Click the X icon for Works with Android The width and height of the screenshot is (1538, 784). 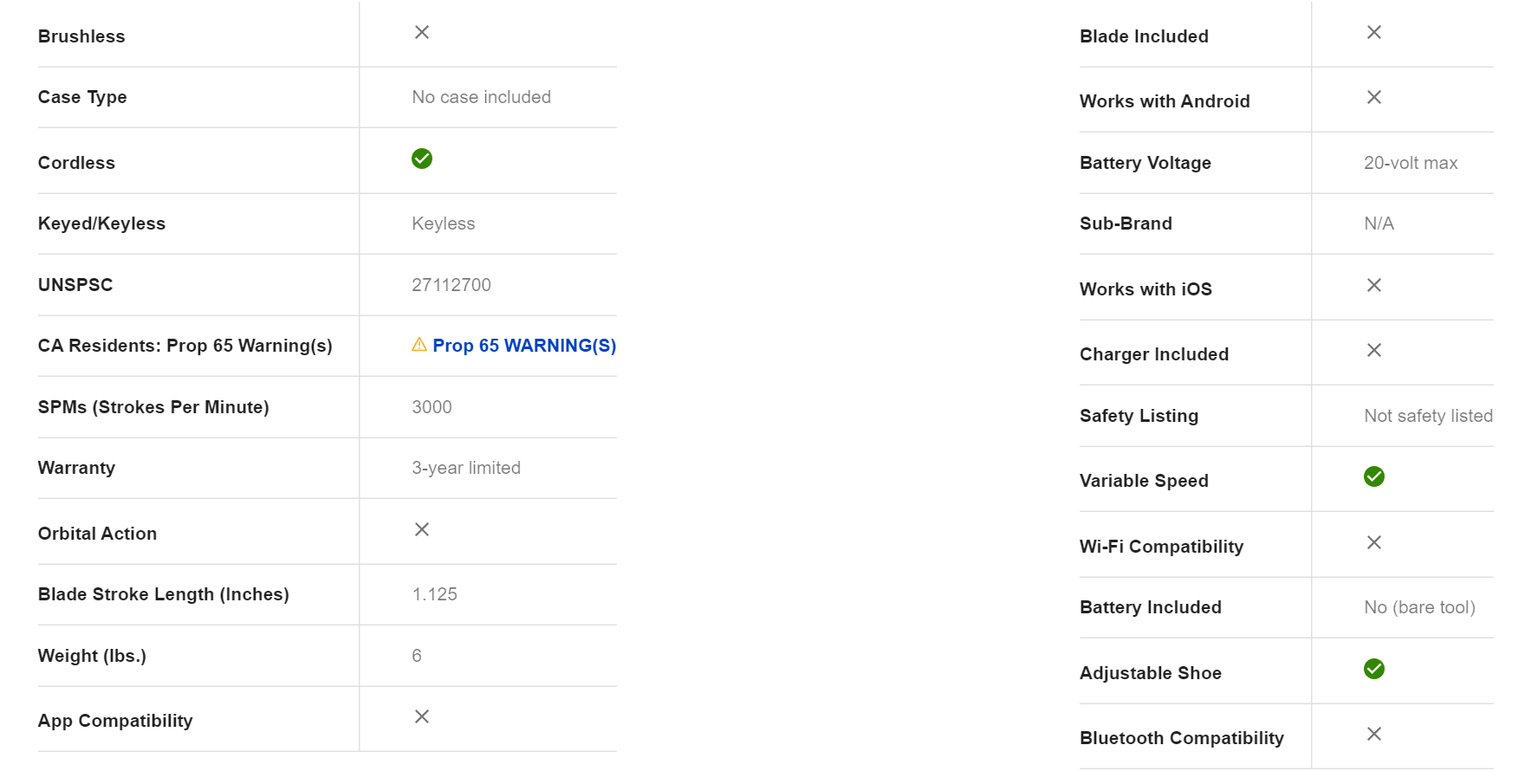coord(1374,97)
